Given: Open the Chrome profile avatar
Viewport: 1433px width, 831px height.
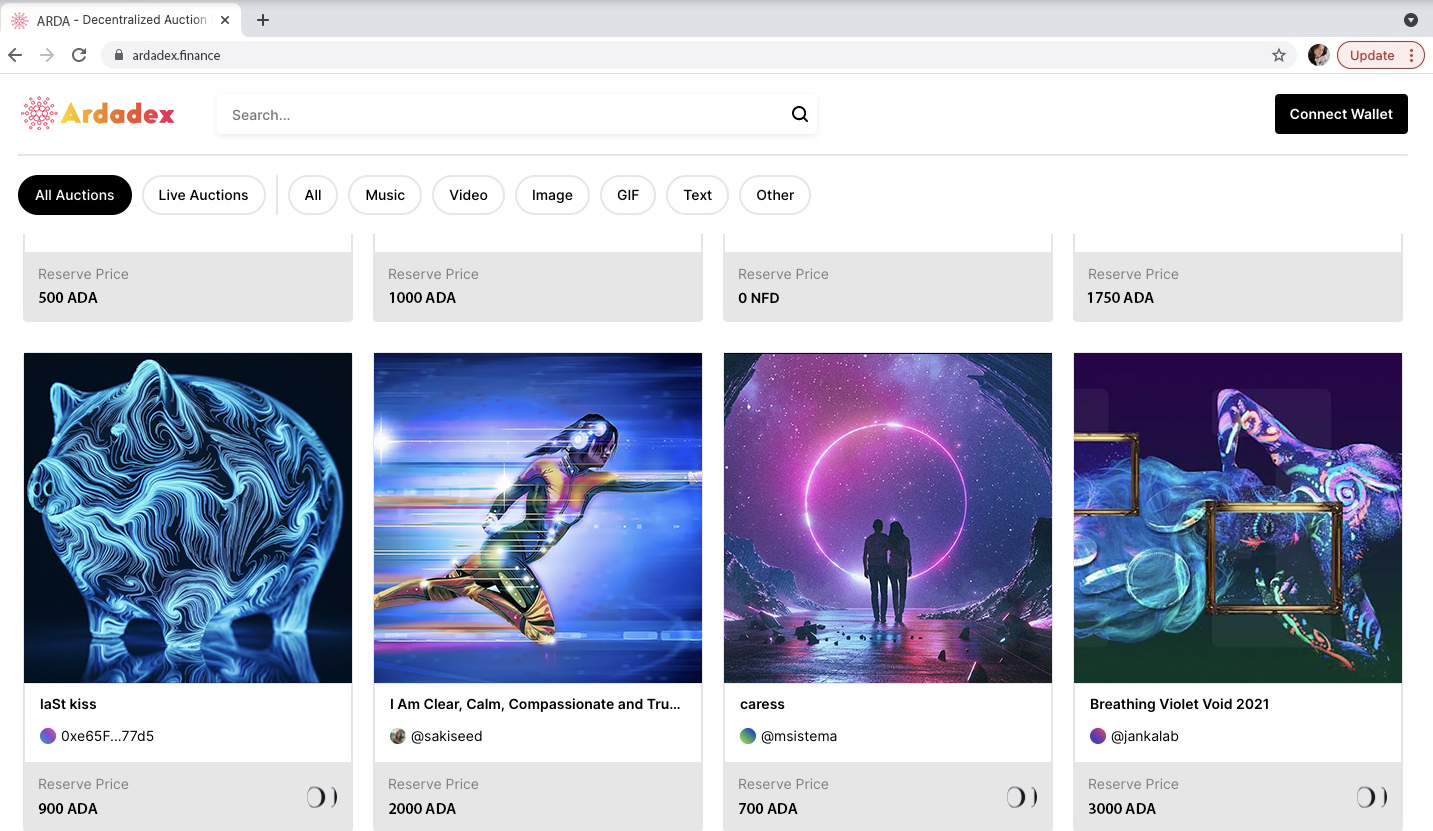Looking at the screenshot, I should tap(1318, 55).
